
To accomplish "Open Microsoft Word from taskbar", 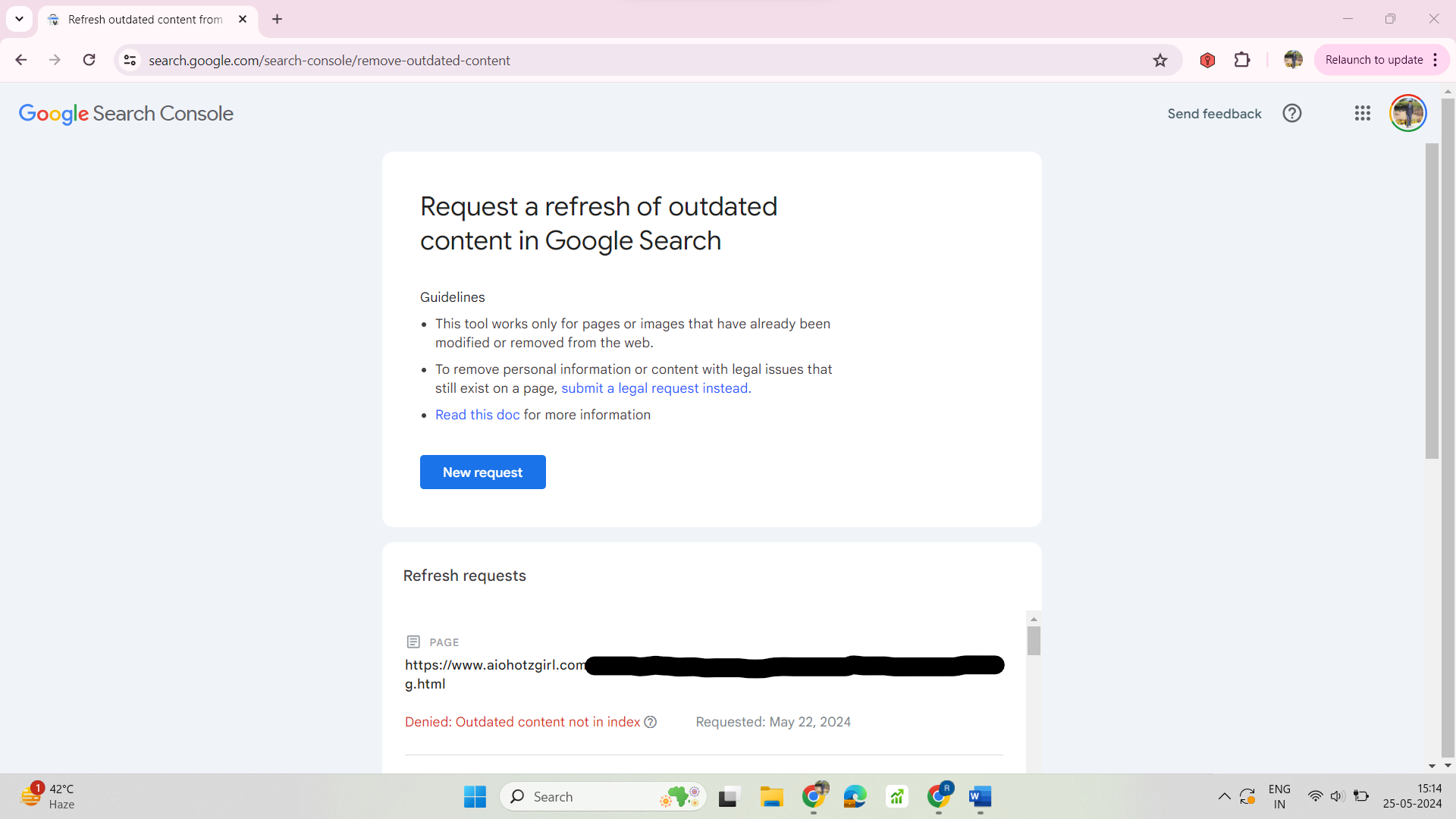I will (x=980, y=796).
